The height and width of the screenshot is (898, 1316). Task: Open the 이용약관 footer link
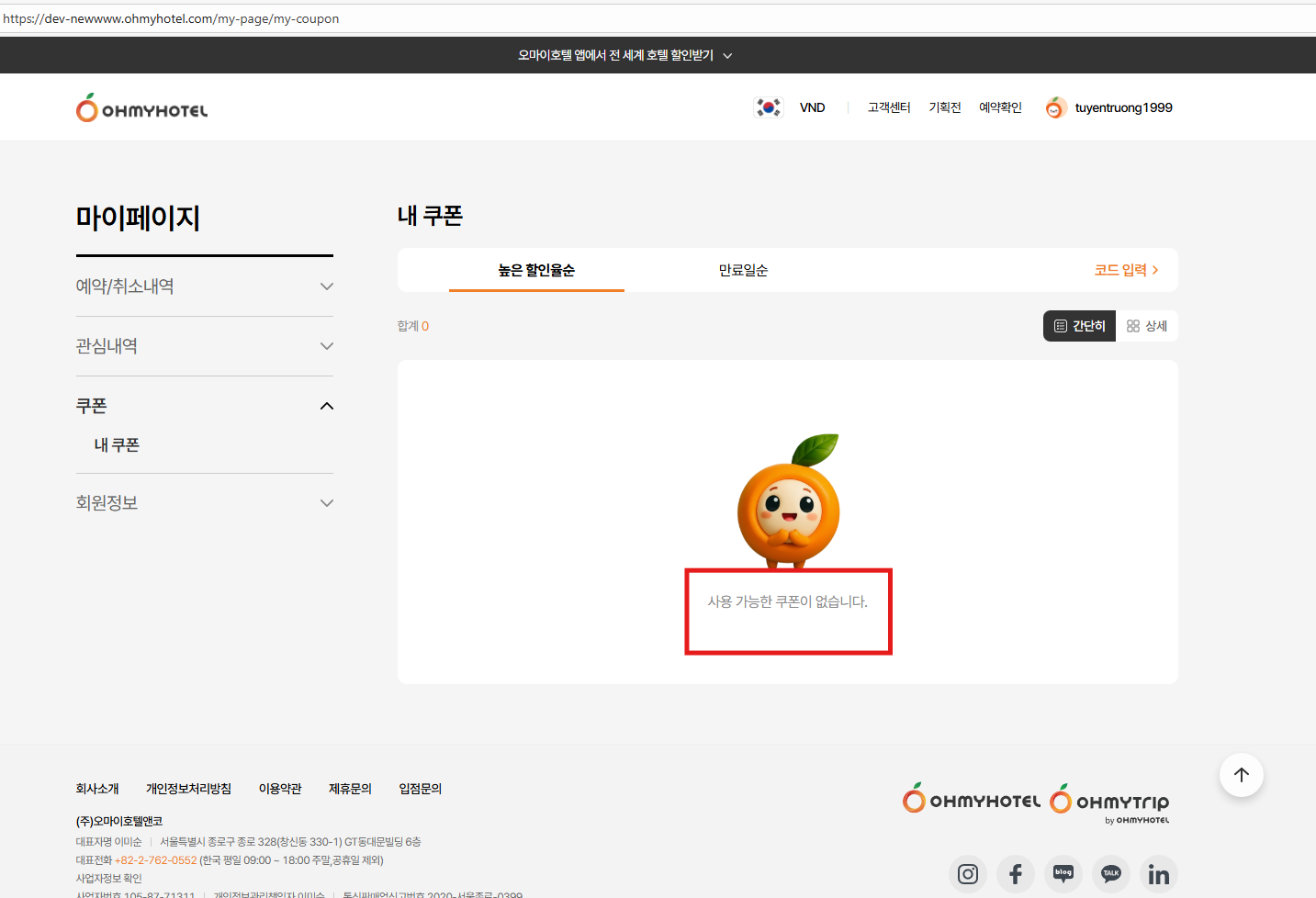coord(280,789)
